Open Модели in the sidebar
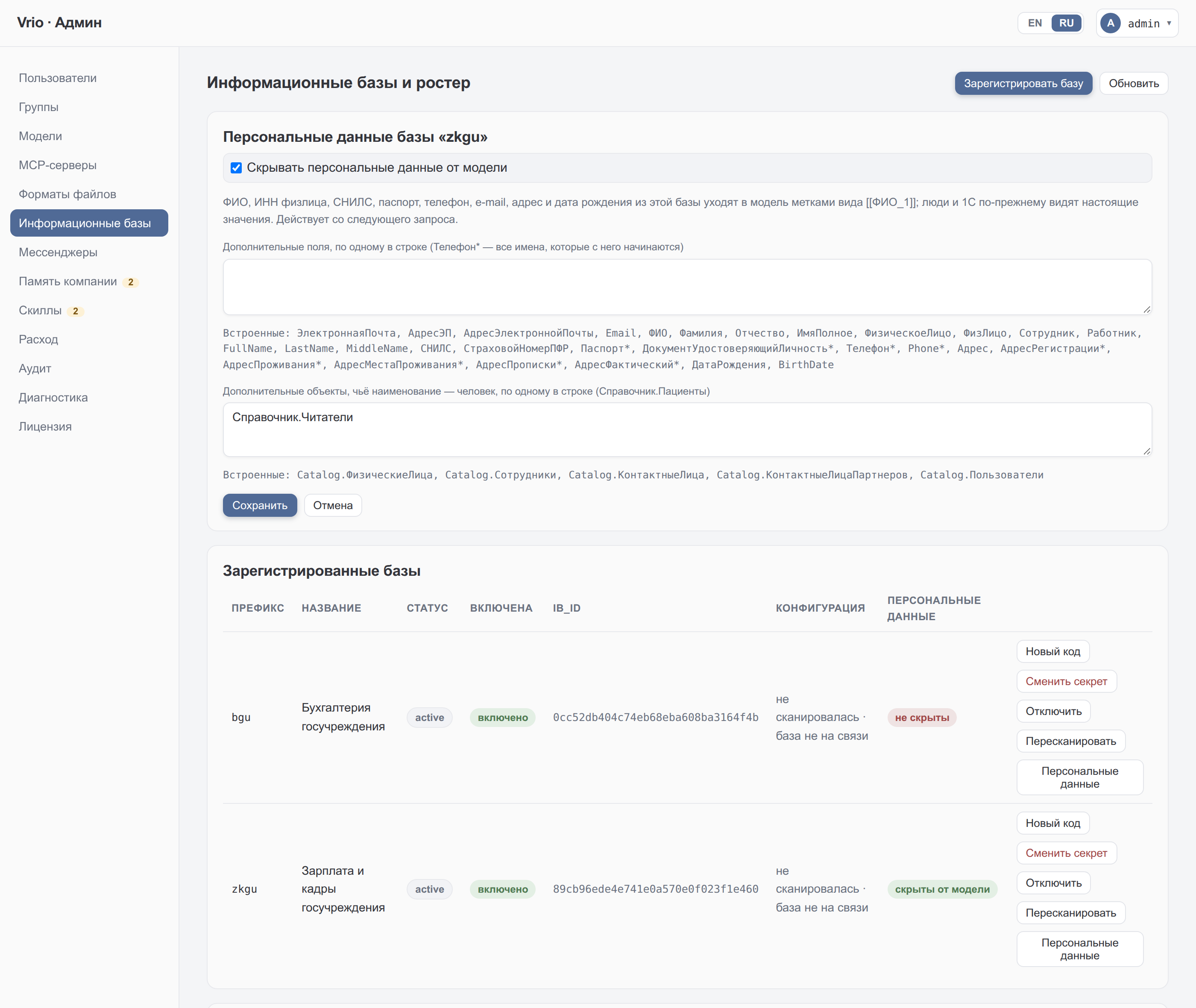1196x1008 pixels. point(89,136)
